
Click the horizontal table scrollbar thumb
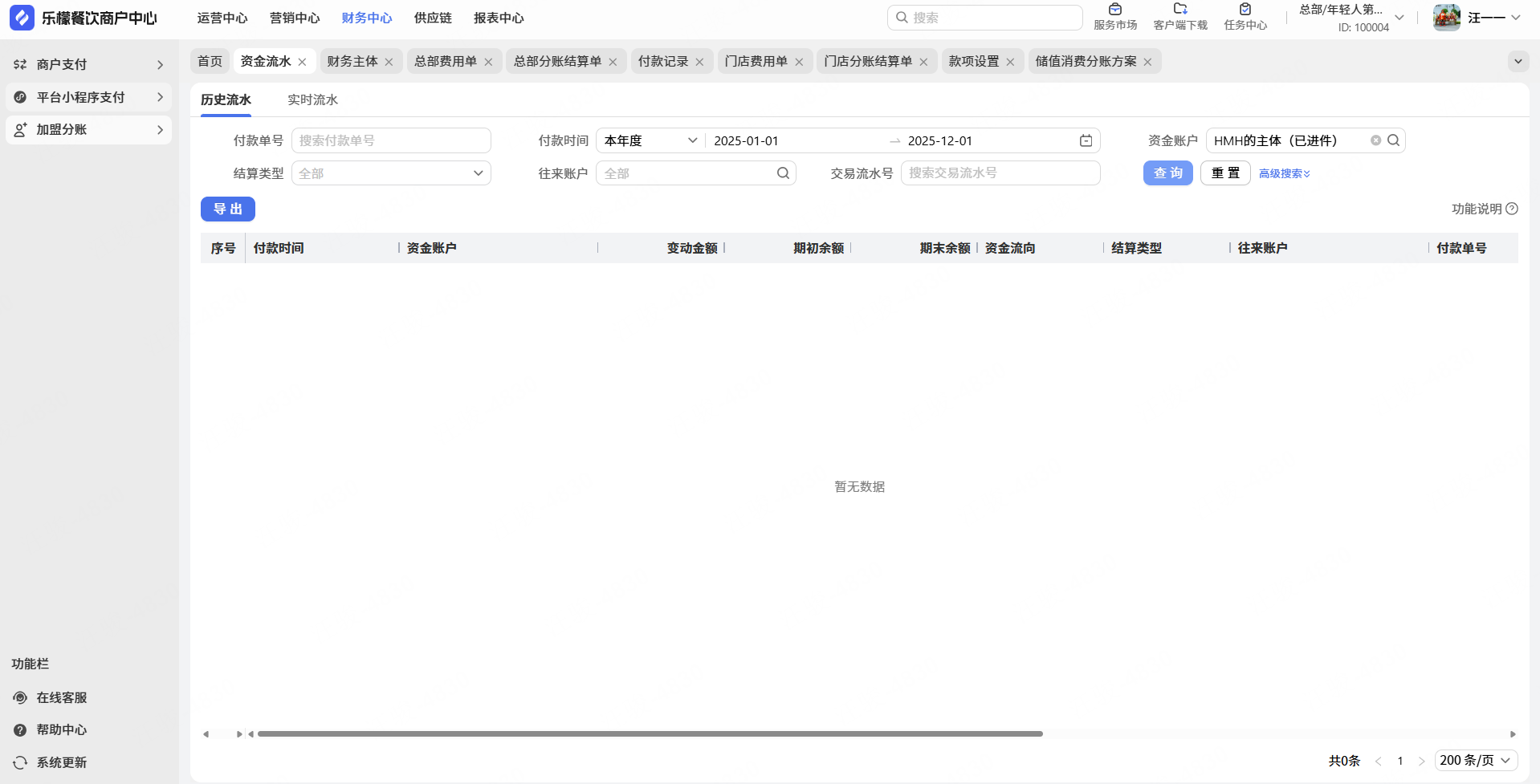pyautogui.click(x=650, y=733)
